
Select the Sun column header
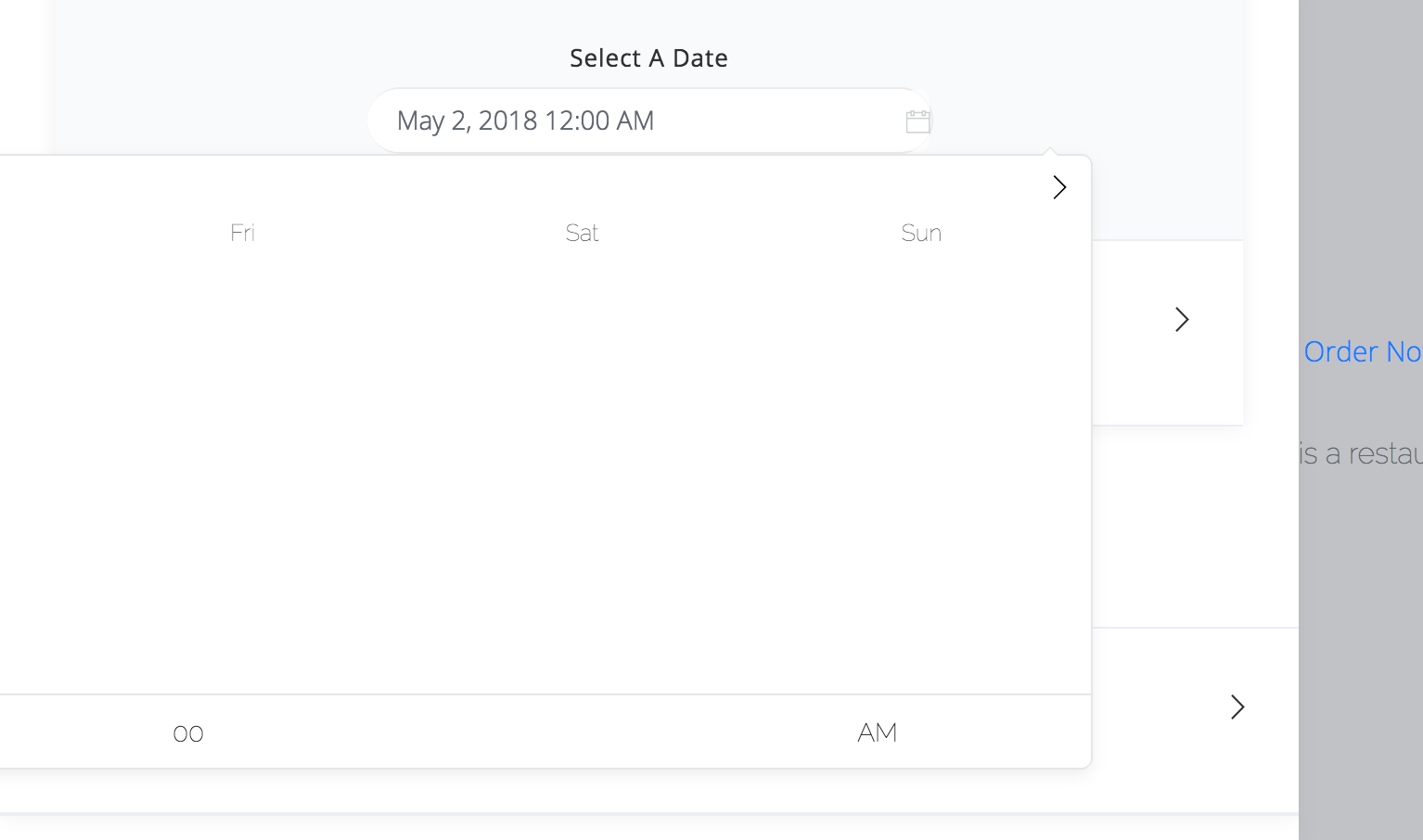pos(921,233)
